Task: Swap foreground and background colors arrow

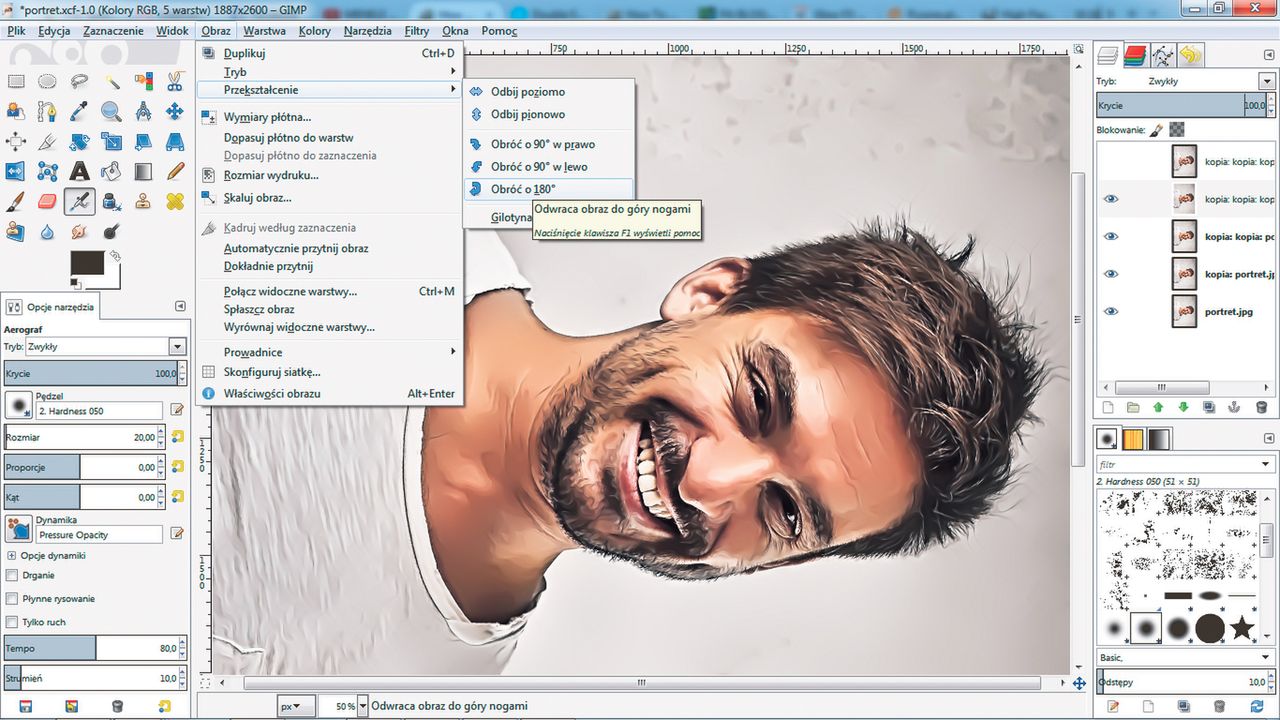Action: [114, 256]
